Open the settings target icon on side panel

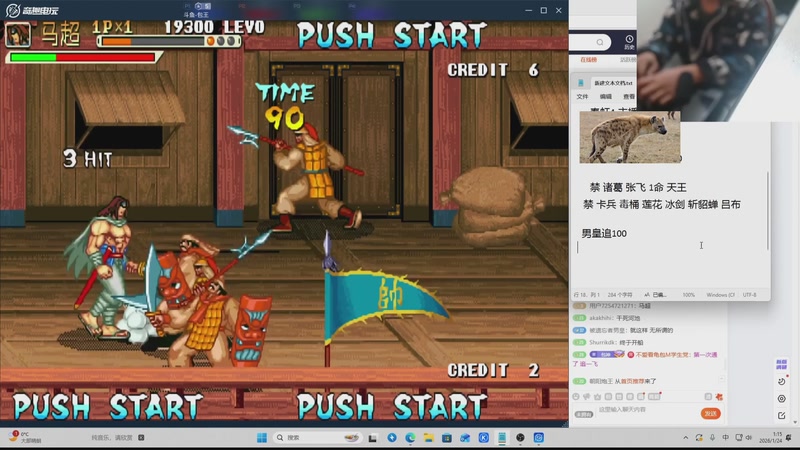coord(782,398)
